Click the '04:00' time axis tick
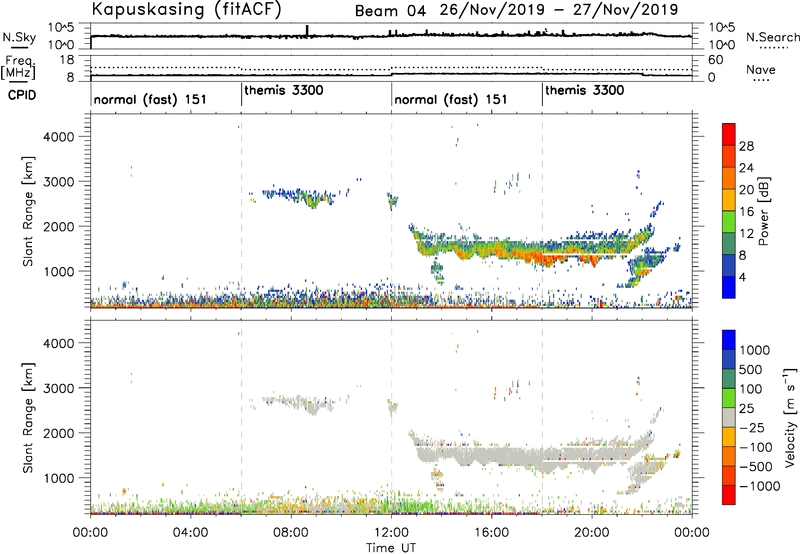 click(191, 533)
